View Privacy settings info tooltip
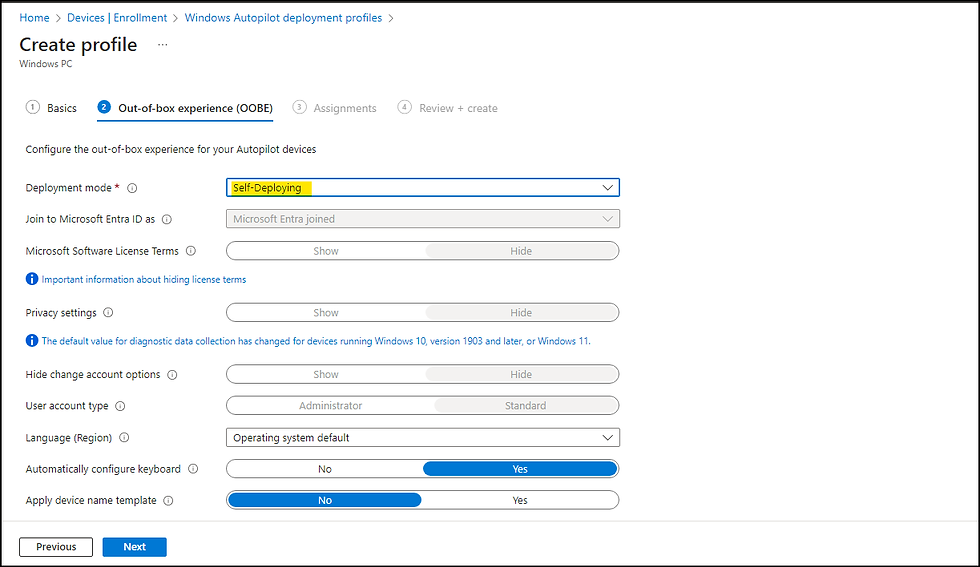The height and width of the screenshot is (567, 980). coord(108,313)
